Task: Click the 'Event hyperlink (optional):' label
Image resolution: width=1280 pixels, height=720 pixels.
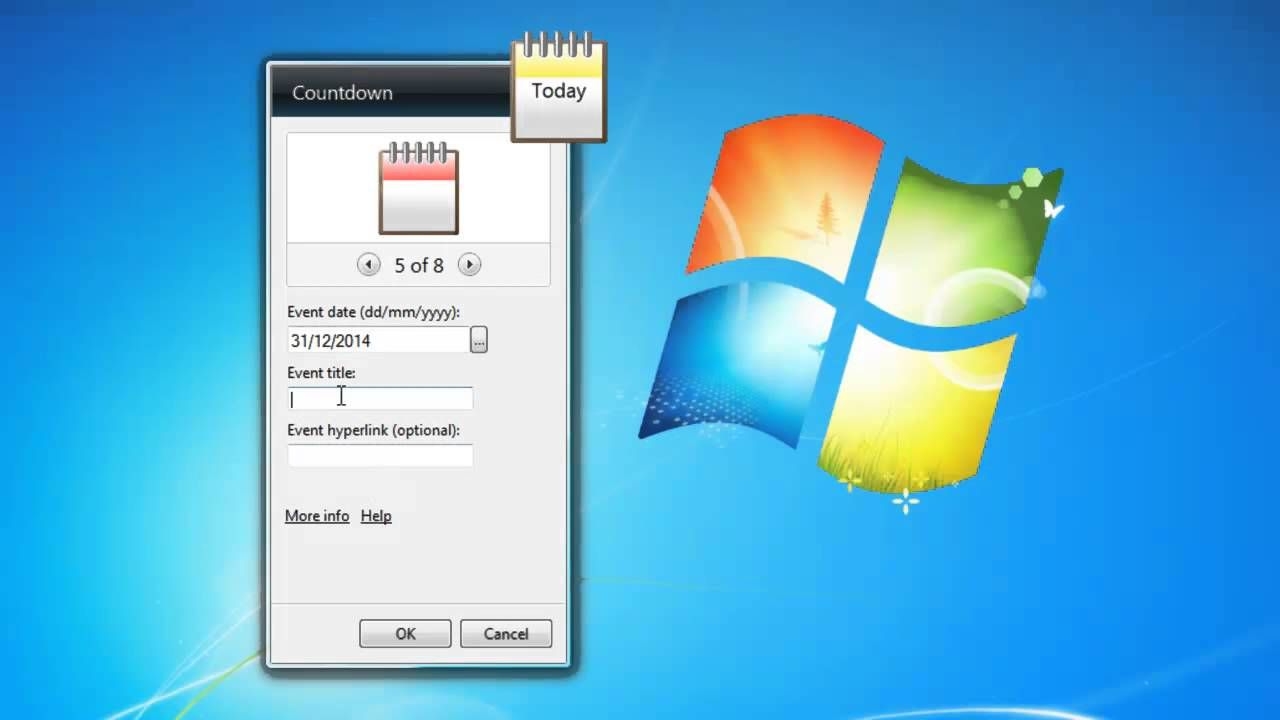Action: tap(373, 430)
